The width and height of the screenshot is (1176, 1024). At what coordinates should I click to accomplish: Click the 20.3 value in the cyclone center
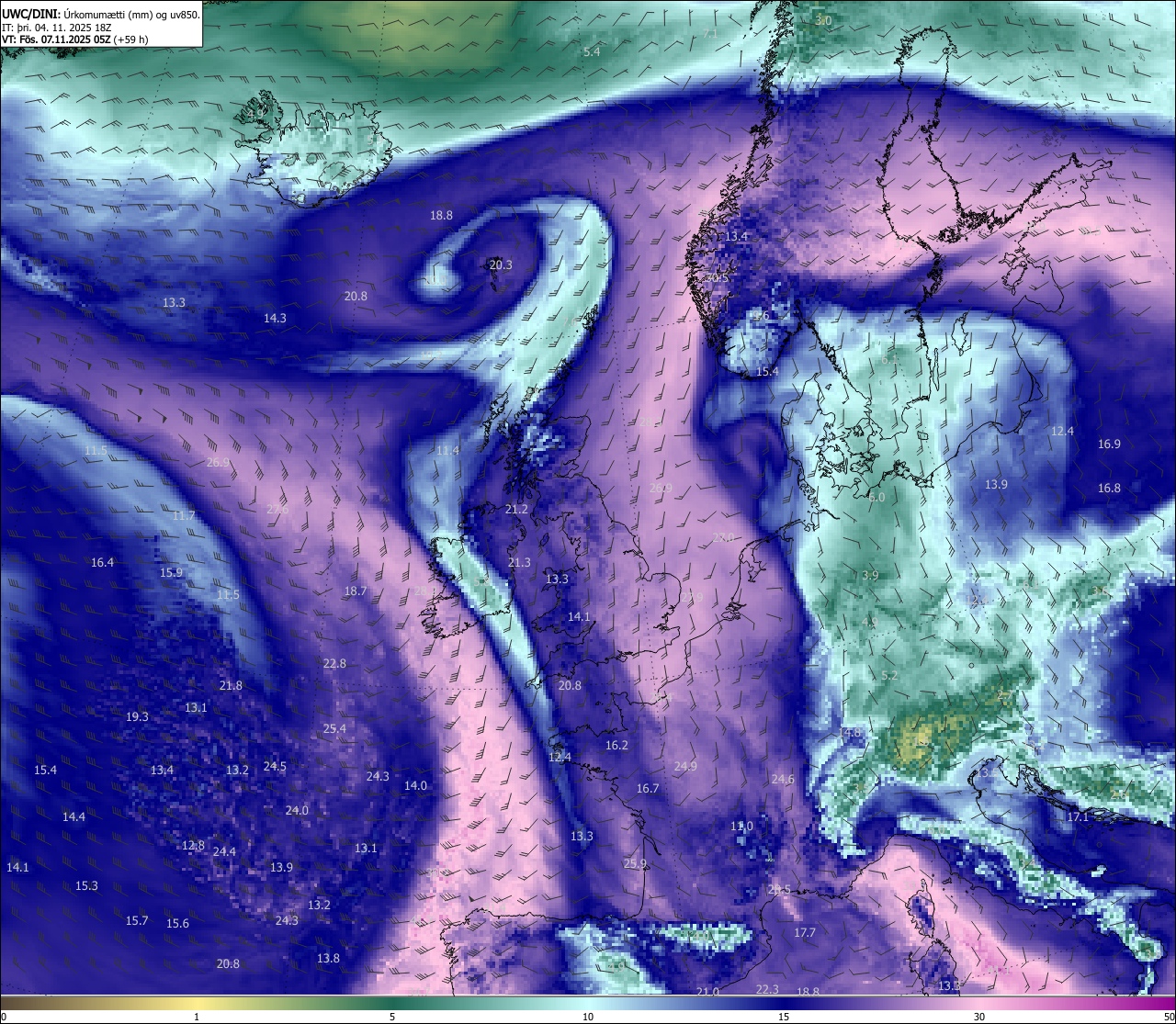[x=501, y=264]
